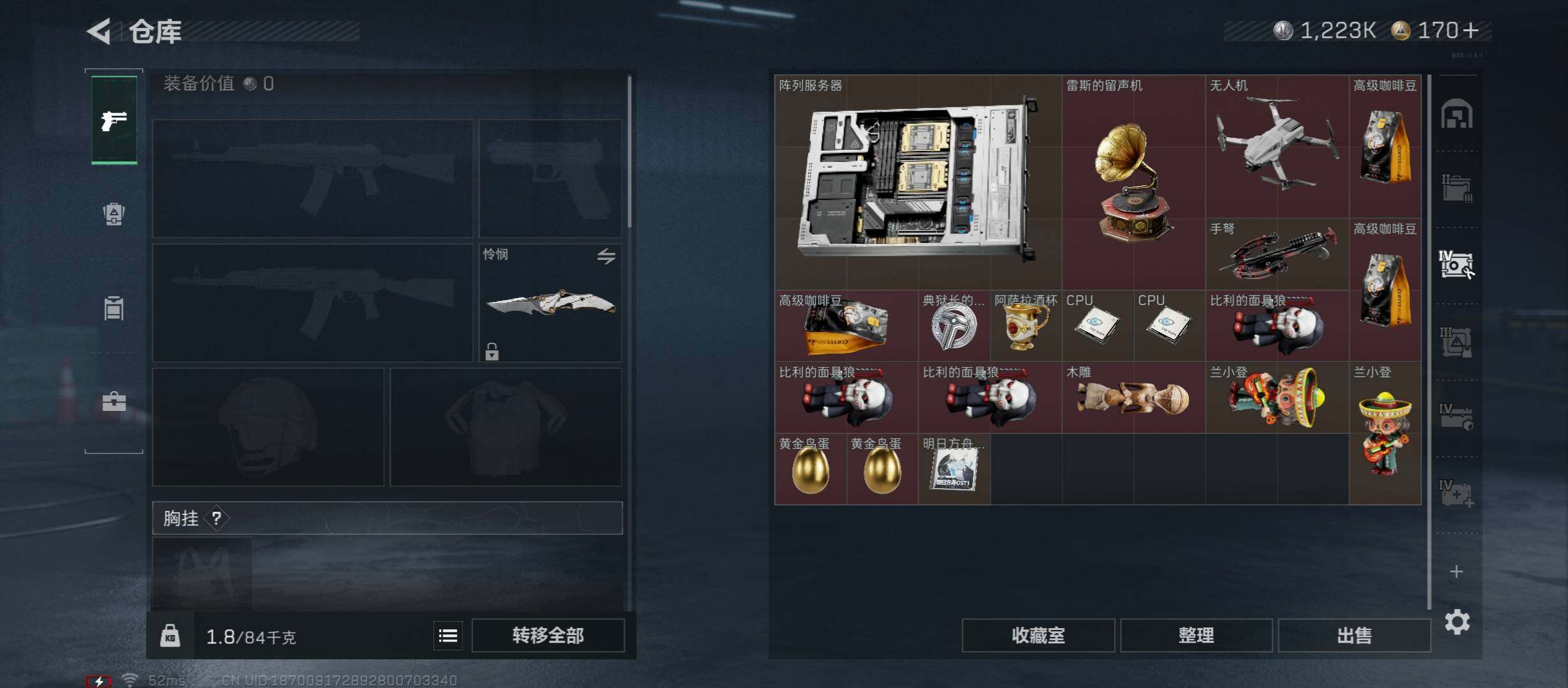Click 整理 to sort the stash

[x=1196, y=636]
